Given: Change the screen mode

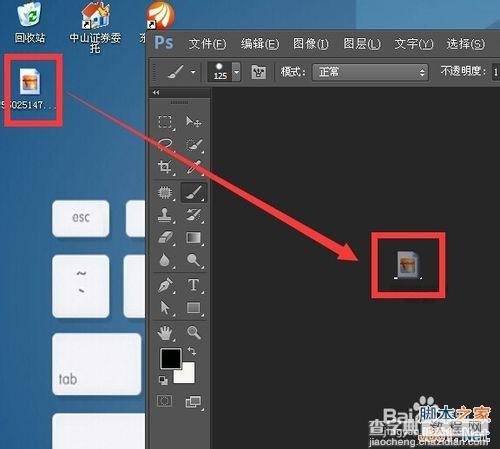Looking at the screenshot, I should coord(193,402).
